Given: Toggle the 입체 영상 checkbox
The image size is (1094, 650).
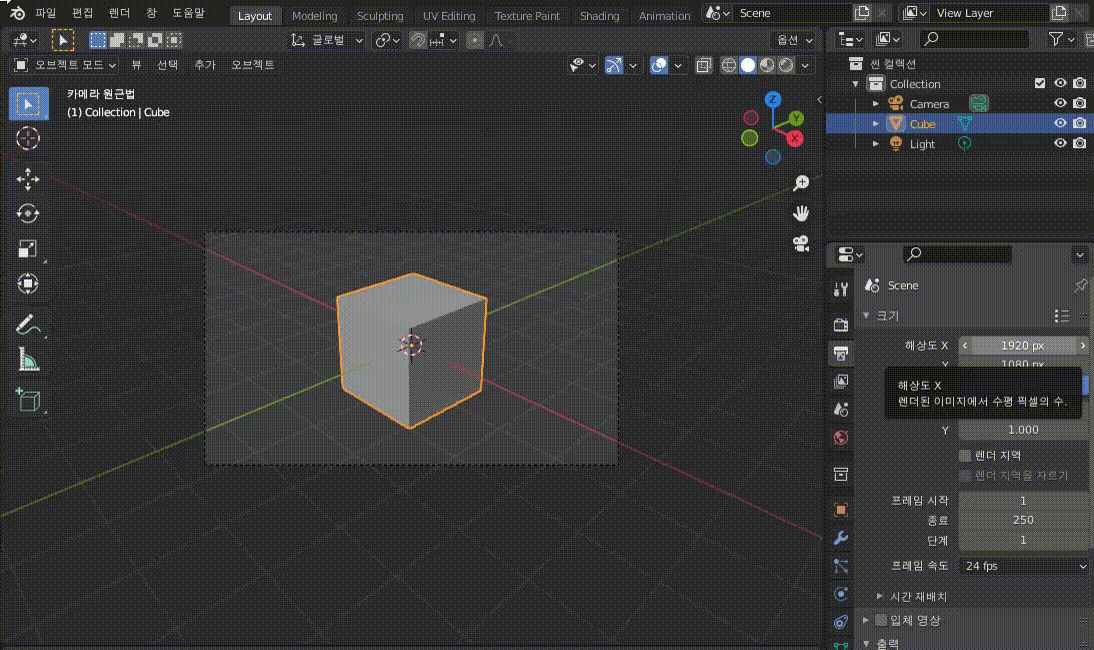Looking at the screenshot, I should tap(881, 620).
